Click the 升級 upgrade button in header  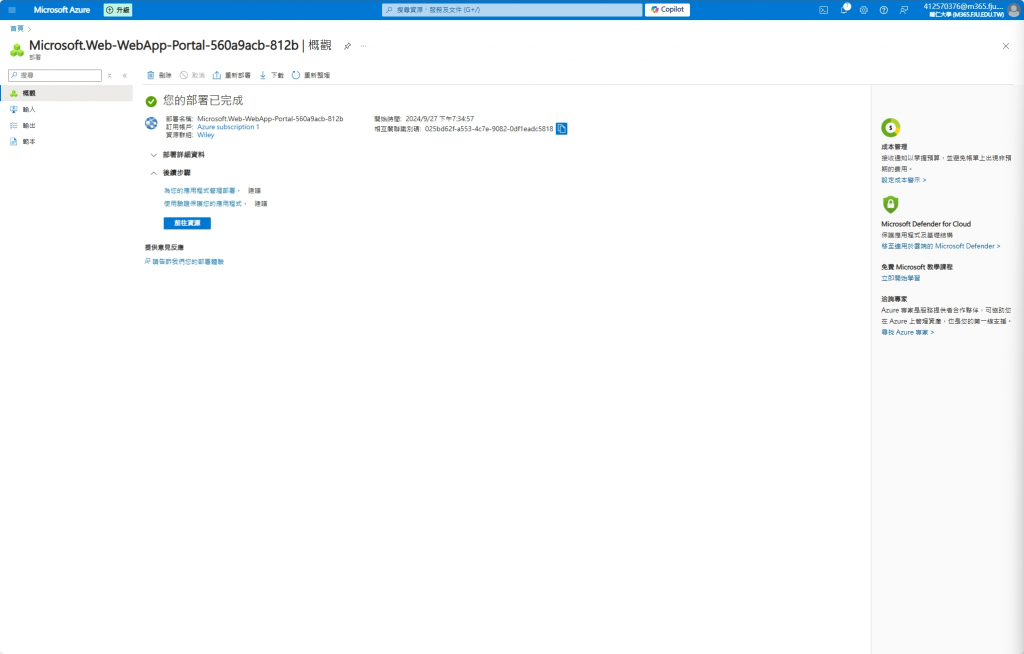[118, 10]
